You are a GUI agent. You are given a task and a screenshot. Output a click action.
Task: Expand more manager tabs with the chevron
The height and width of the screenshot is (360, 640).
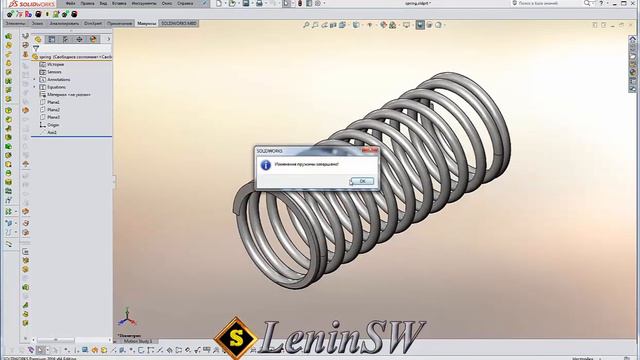(108, 39)
